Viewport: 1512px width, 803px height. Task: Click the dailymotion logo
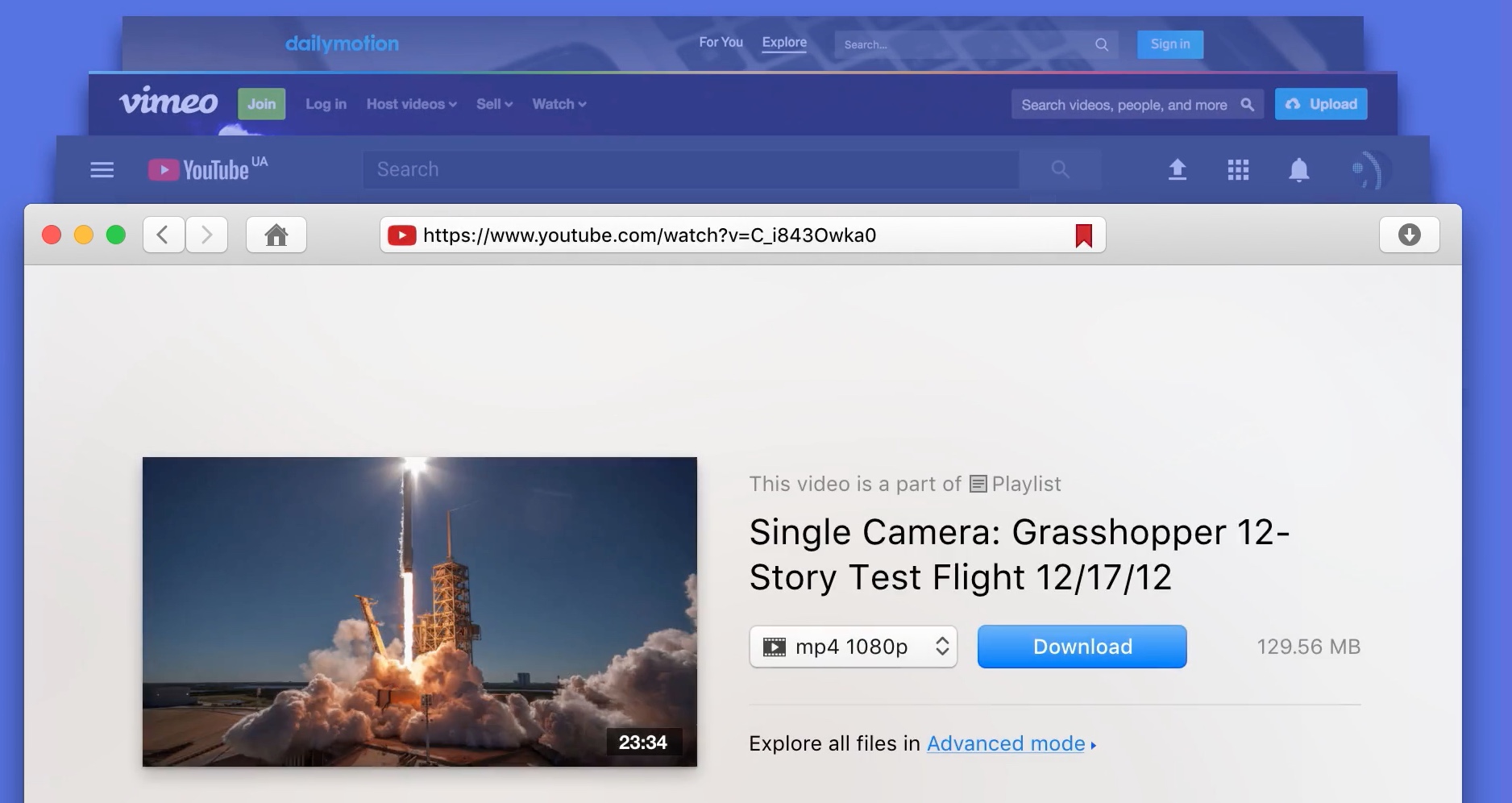tap(342, 44)
